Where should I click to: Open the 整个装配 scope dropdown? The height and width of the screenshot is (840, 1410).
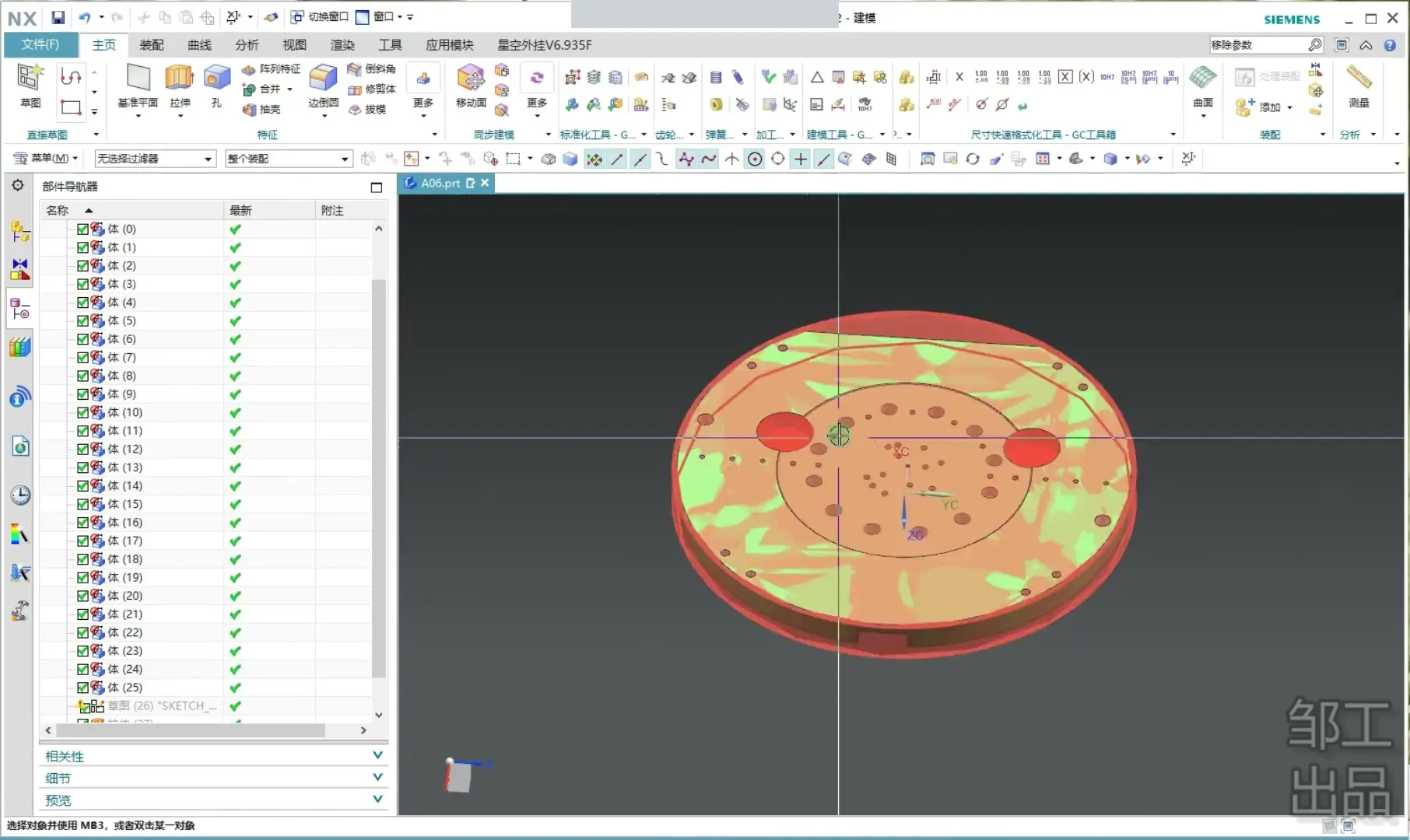point(288,159)
